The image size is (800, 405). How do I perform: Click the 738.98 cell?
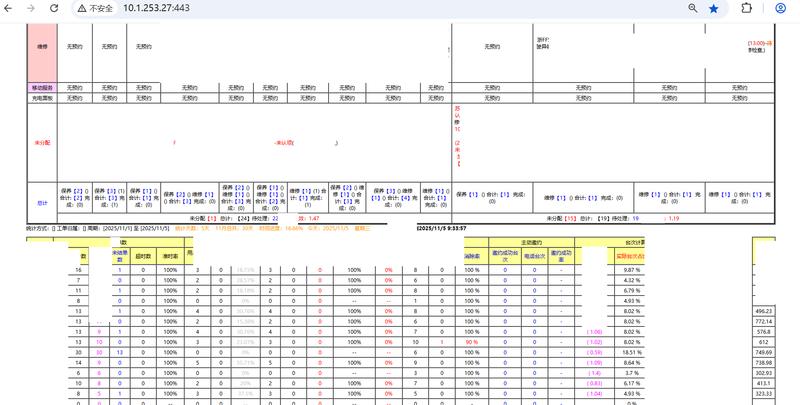point(763,363)
